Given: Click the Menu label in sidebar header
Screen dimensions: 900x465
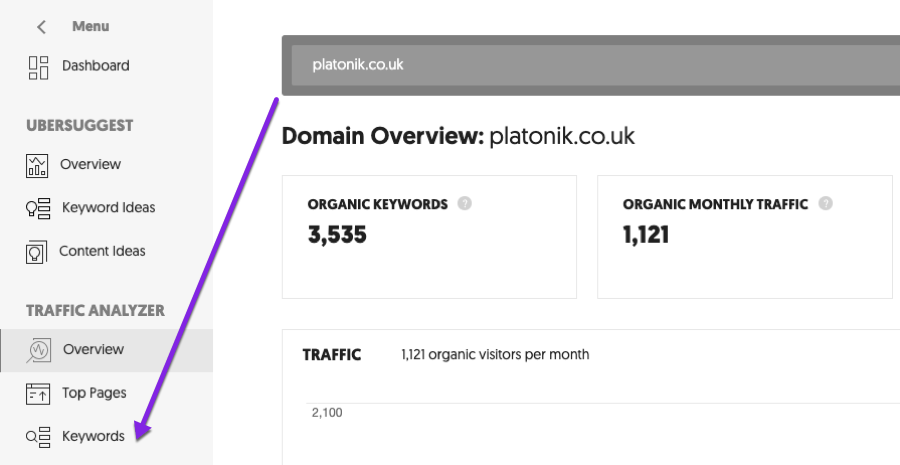Looking at the screenshot, I should coord(91,26).
